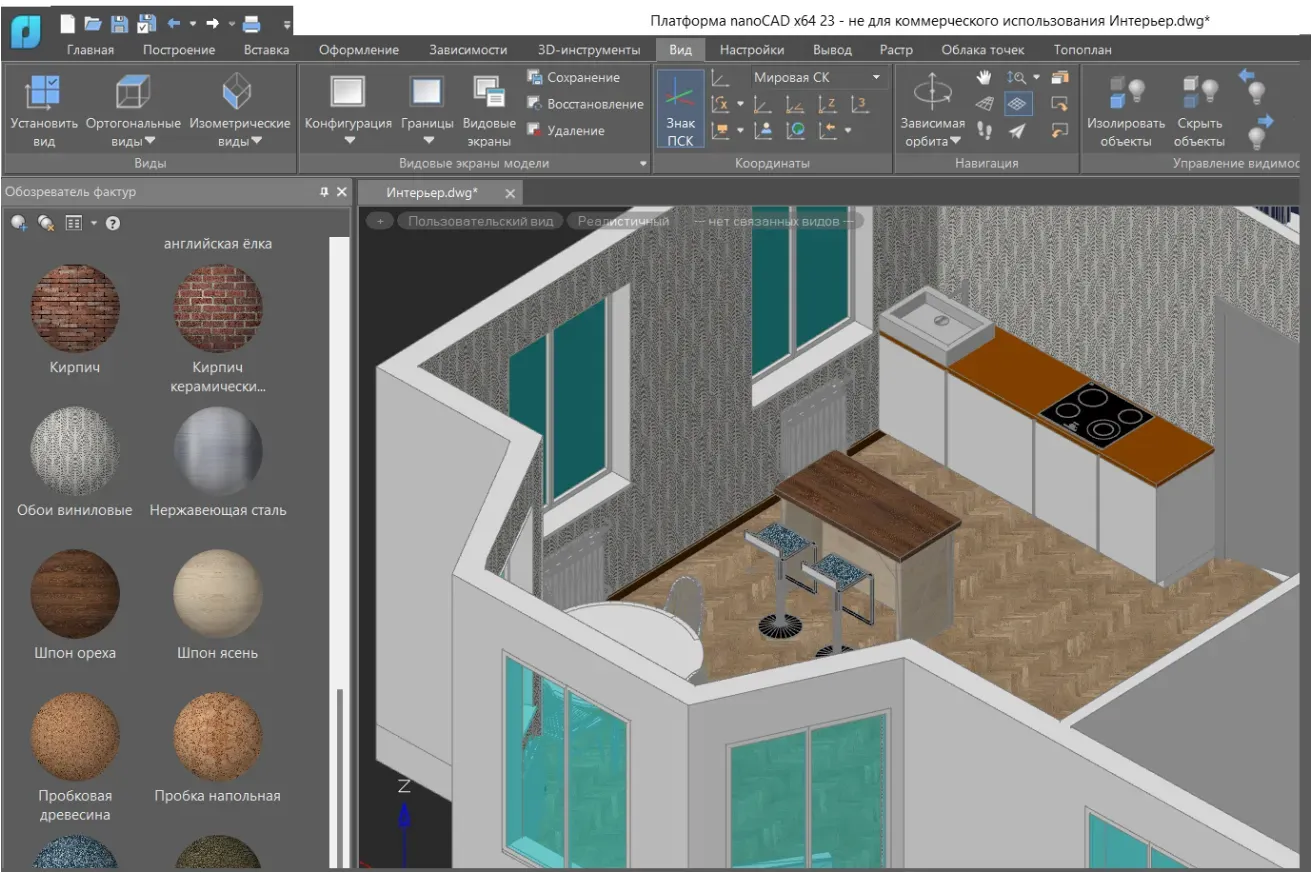This screenshot has width=1312, height=872.
Task: Open the 3D-инструменты ribbon tab
Action: coord(588,50)
